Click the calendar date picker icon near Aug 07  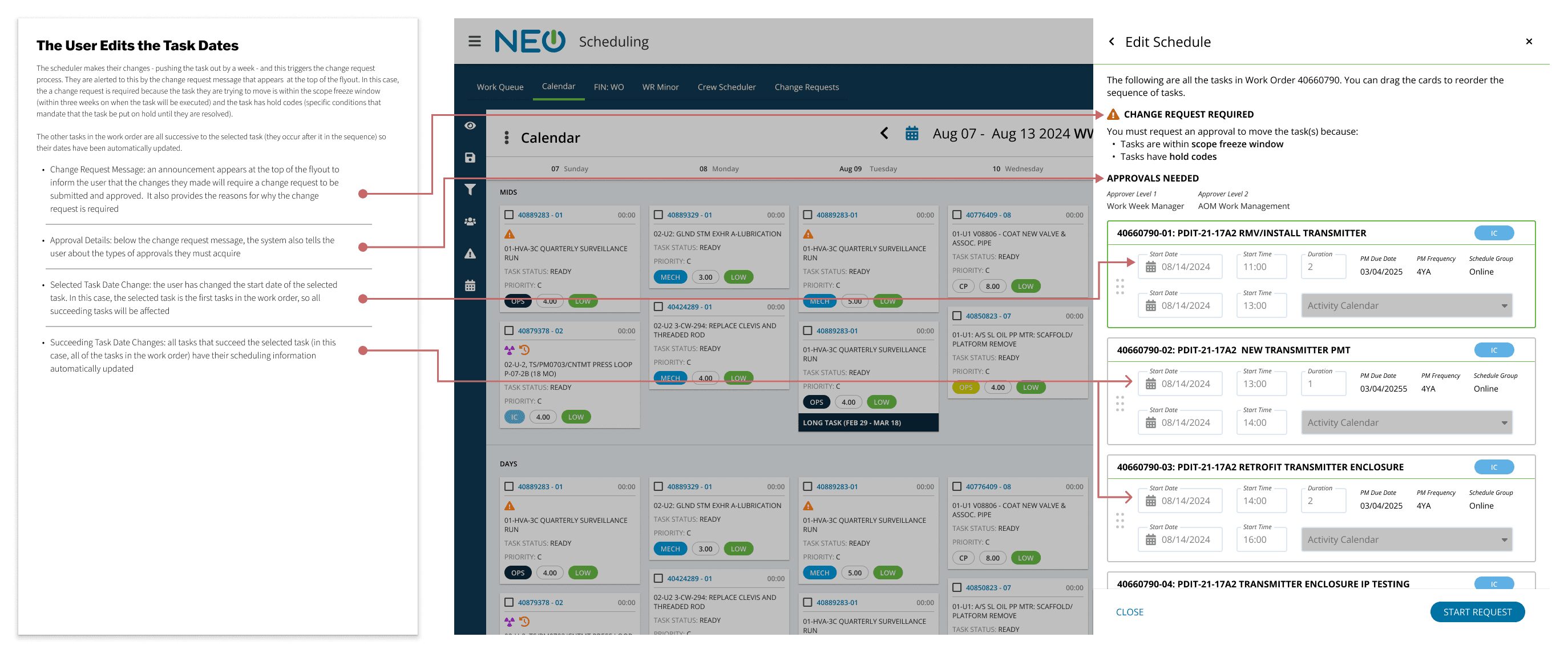[x=911, y=134]
